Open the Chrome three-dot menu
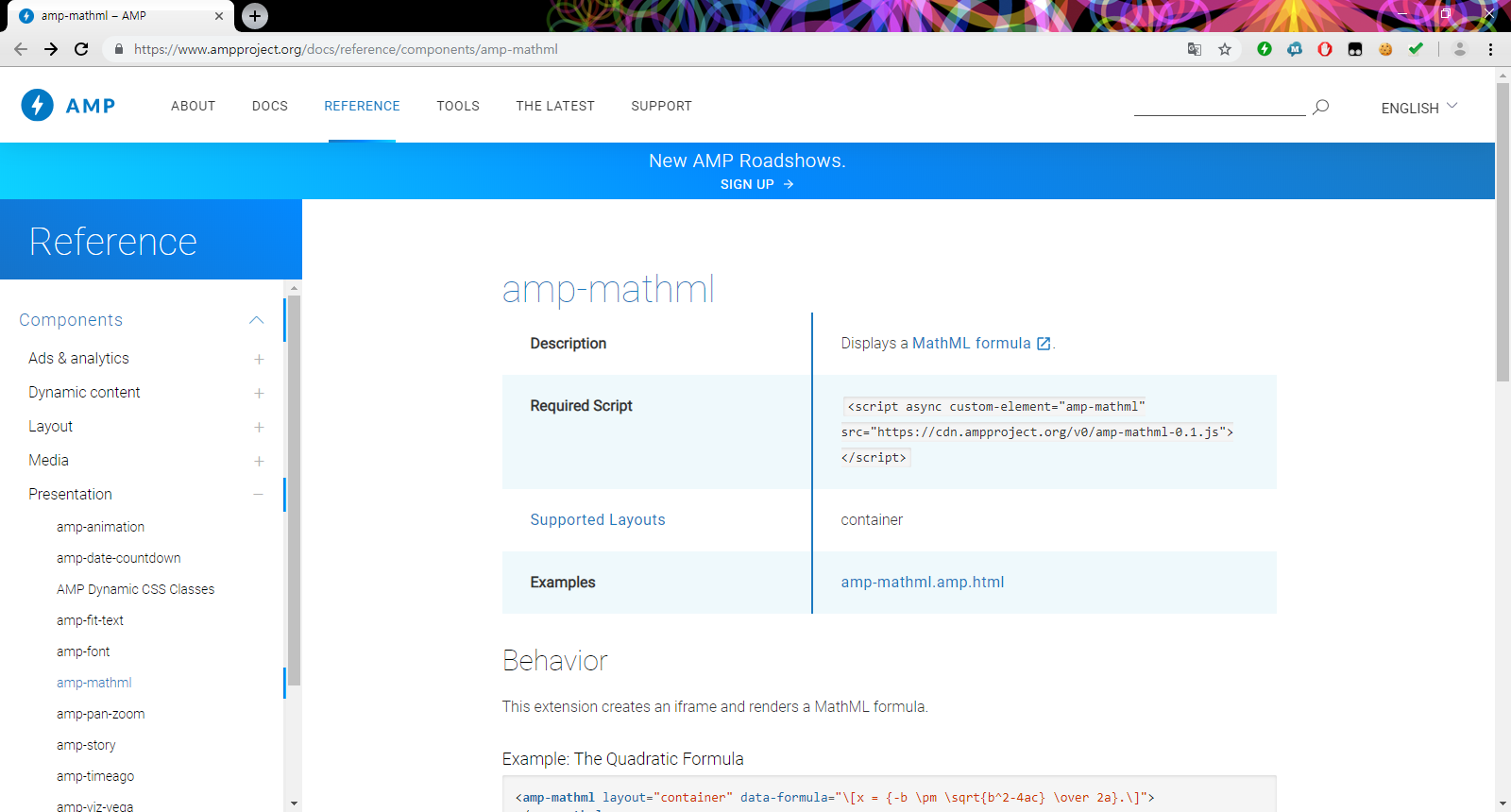The image size is (1511, 812). coord(1490,49)
